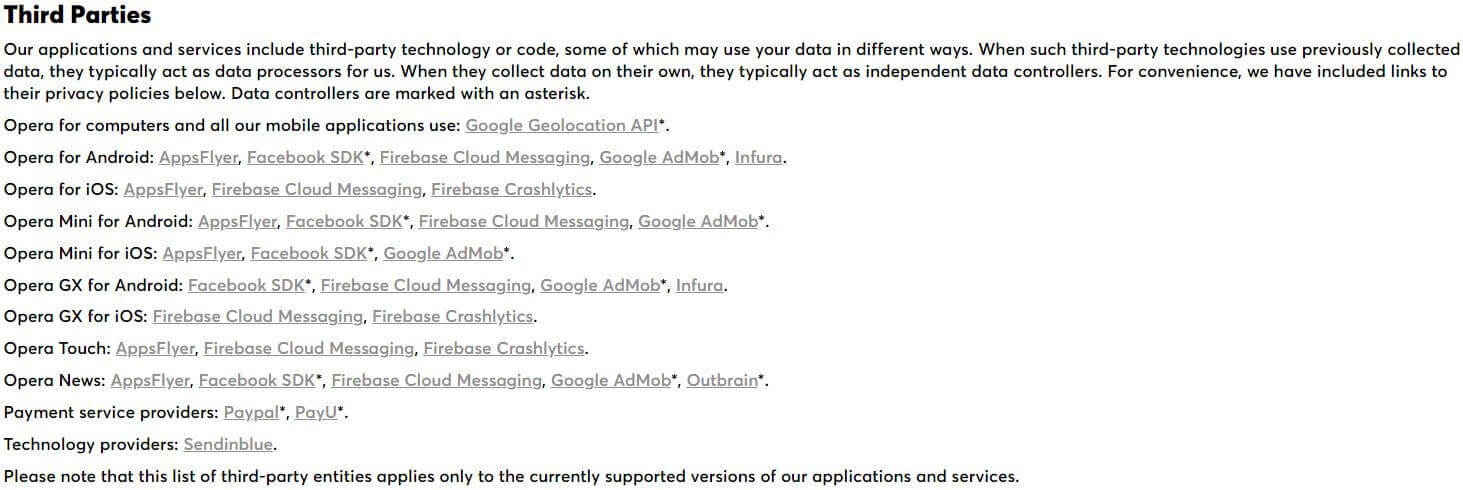Open Facebook SDK link under Opera for Android

pos(305,157)
